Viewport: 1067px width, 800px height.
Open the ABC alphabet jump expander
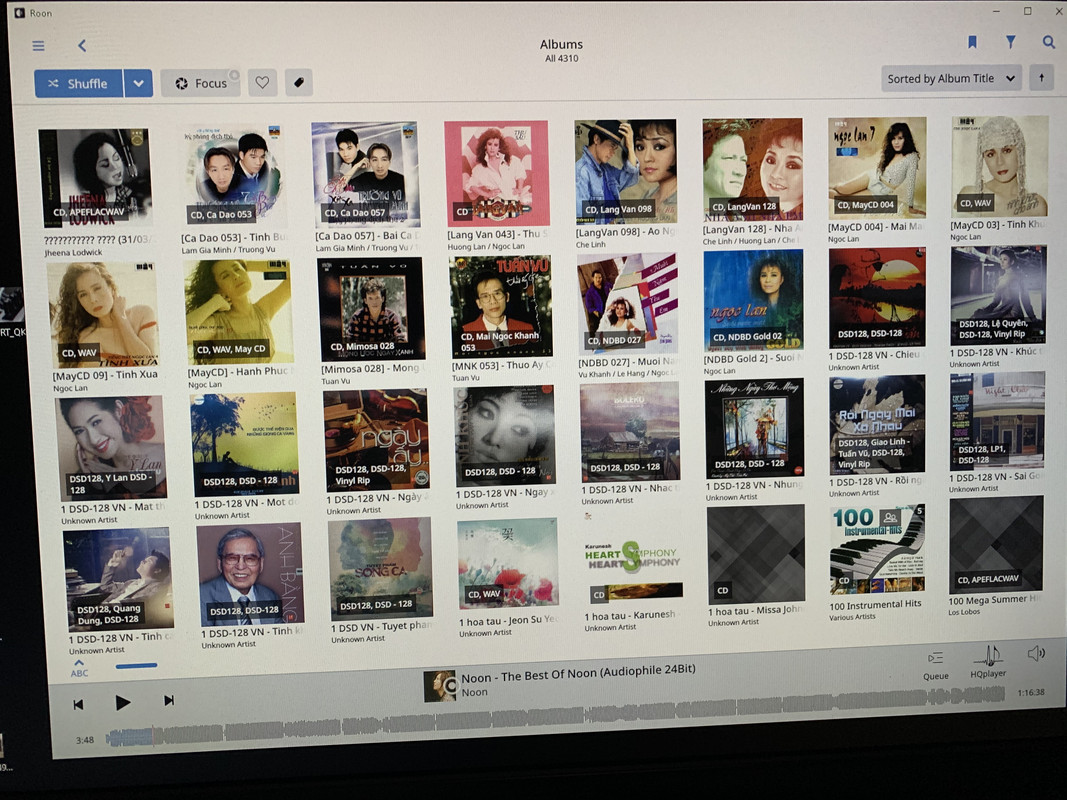point(79,668)
